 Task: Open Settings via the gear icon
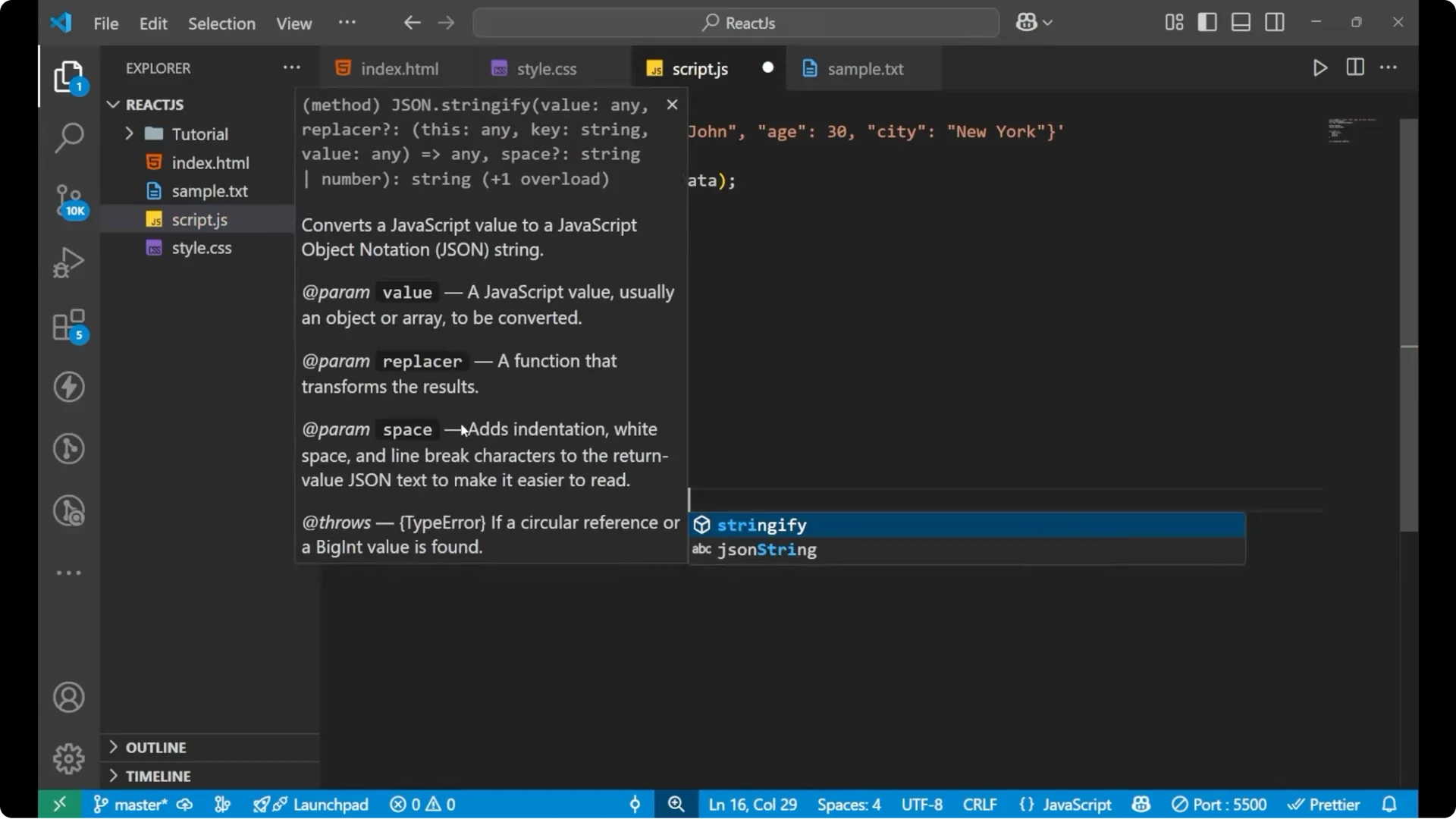pyautogui.click(x=69, y=758)
